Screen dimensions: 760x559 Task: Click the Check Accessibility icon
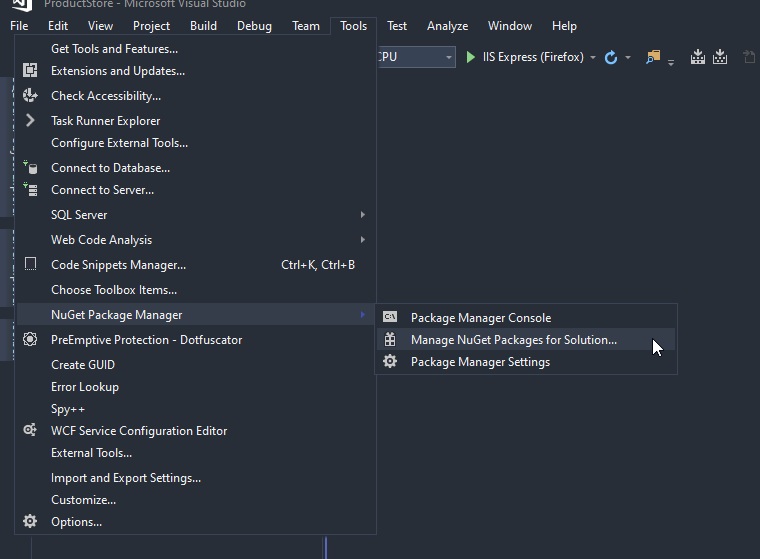[x=30, y=95]
